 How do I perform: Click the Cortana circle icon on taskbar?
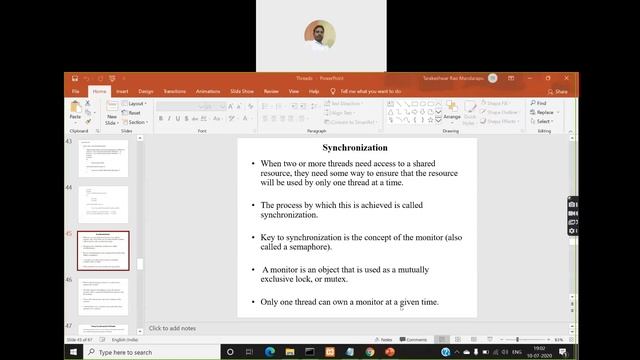230,352
